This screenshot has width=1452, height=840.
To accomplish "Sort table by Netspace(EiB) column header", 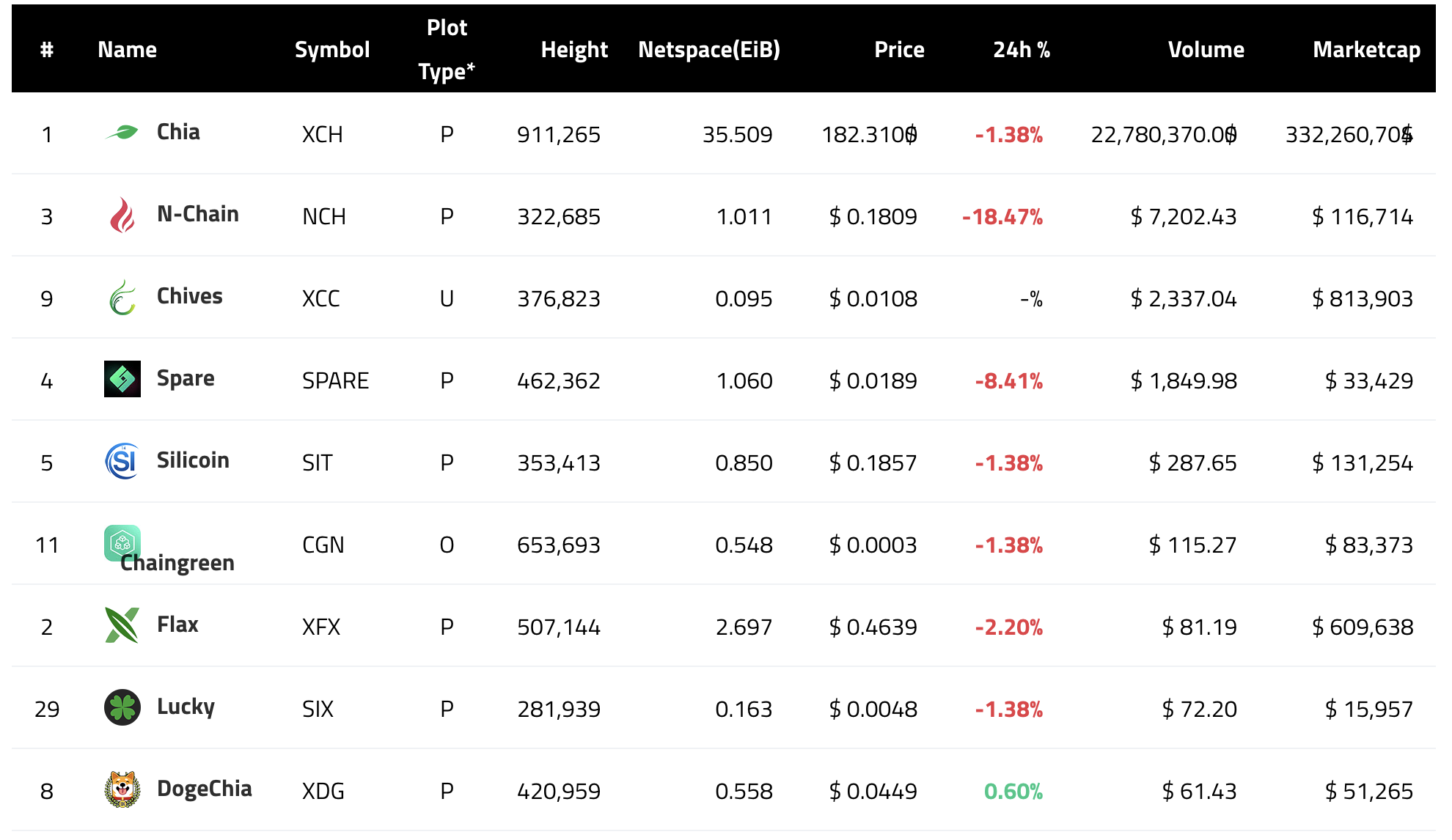I will [708, 49].
